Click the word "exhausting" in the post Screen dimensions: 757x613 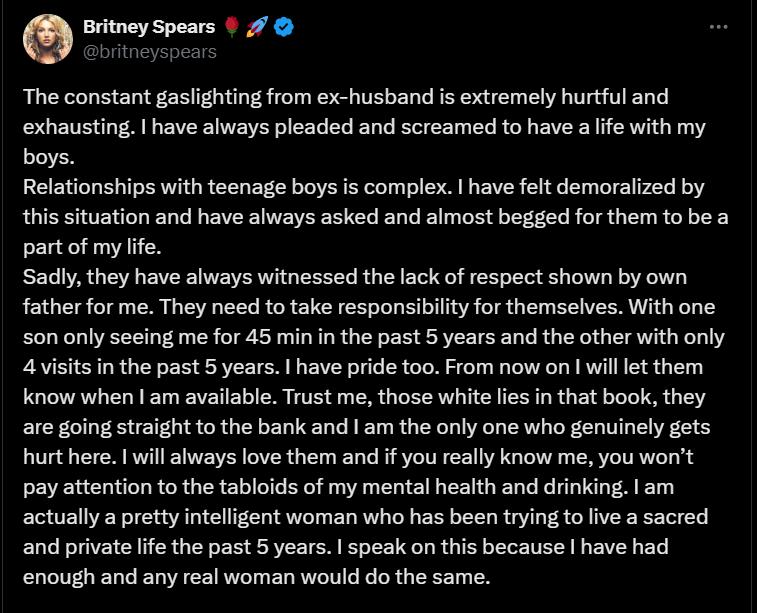tap(71, 128)
